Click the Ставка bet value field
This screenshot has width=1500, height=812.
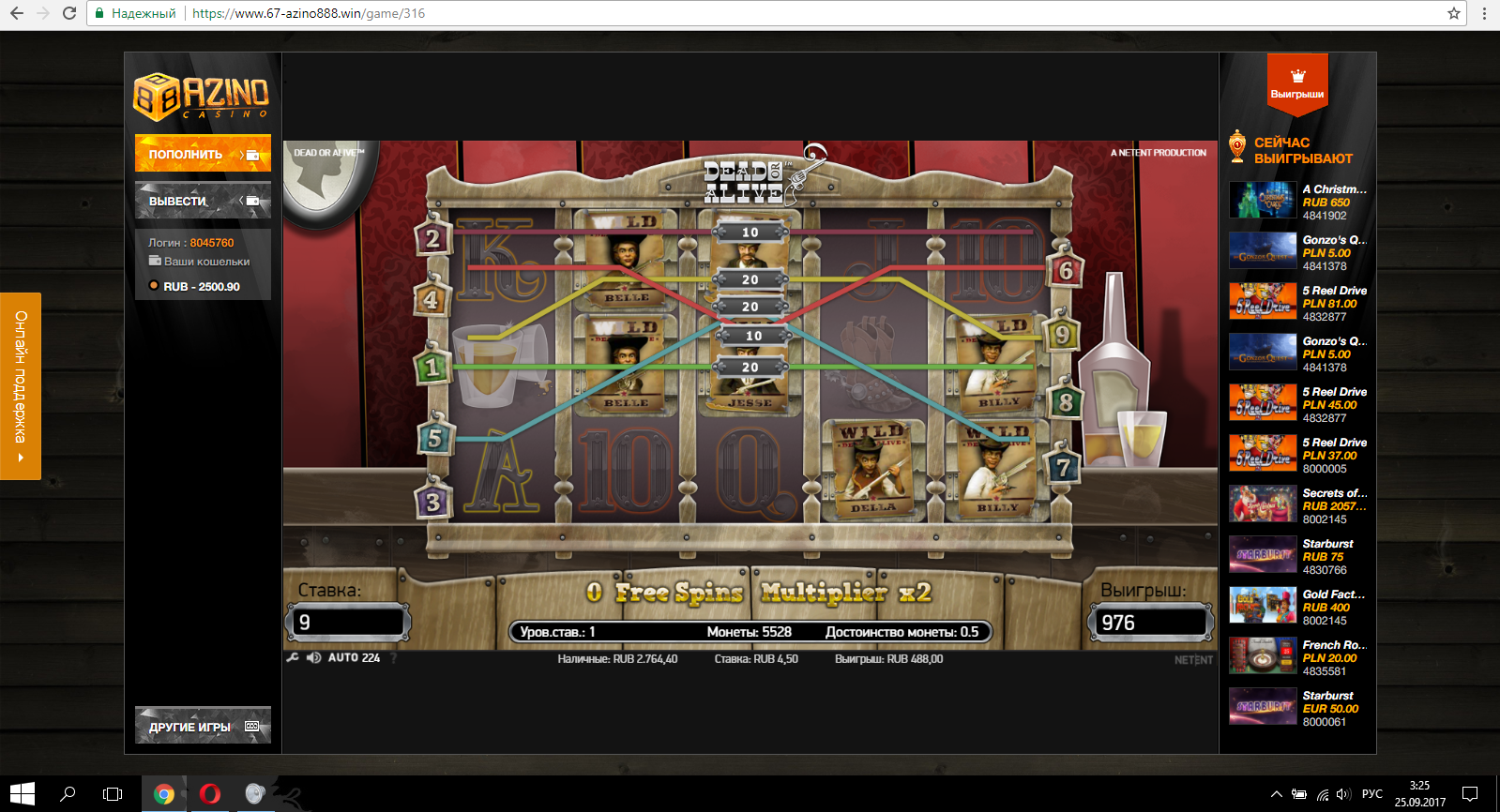(348, 622)
